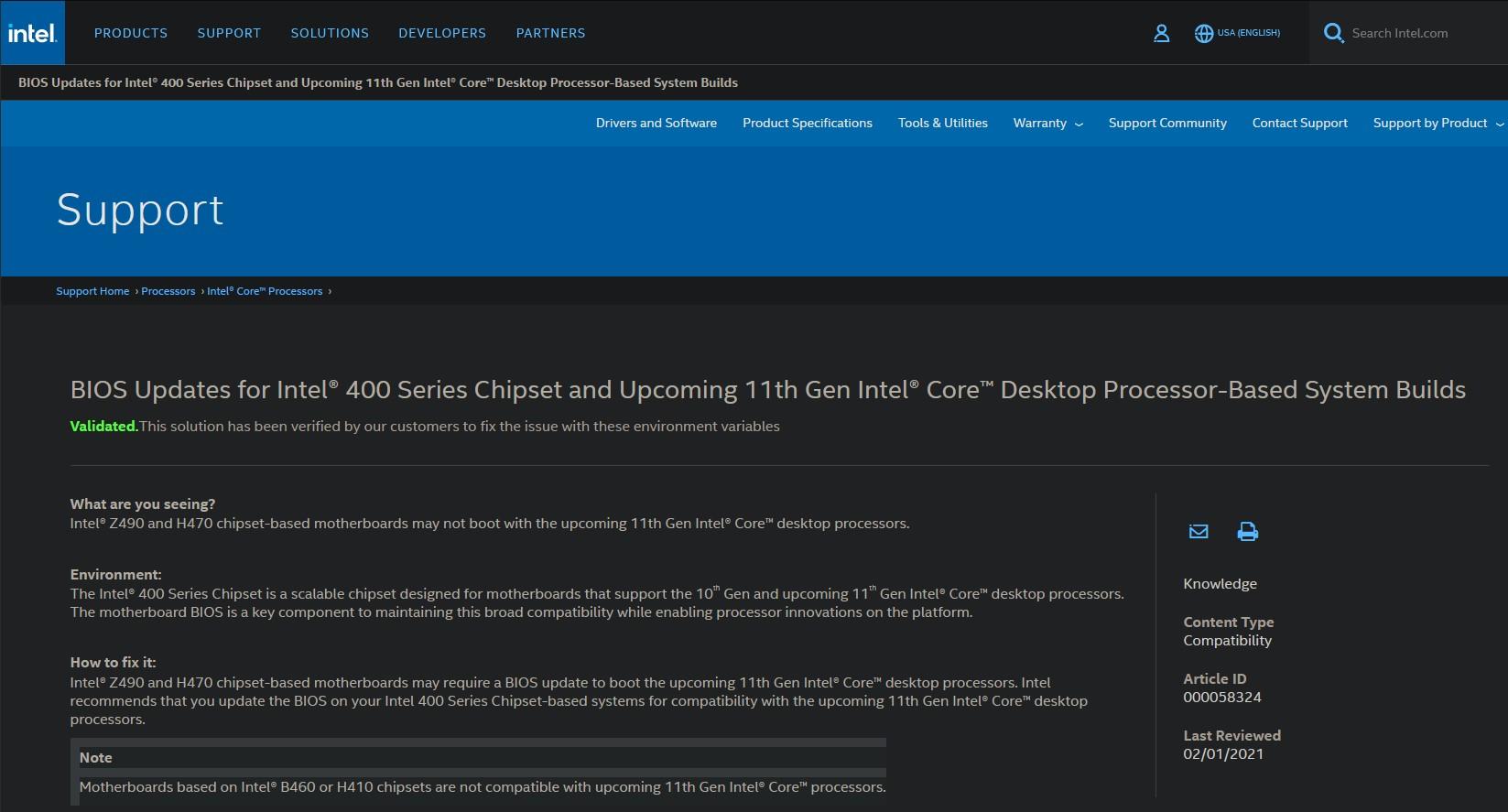Email this article using envelope icon

[x=1198, y=531]
